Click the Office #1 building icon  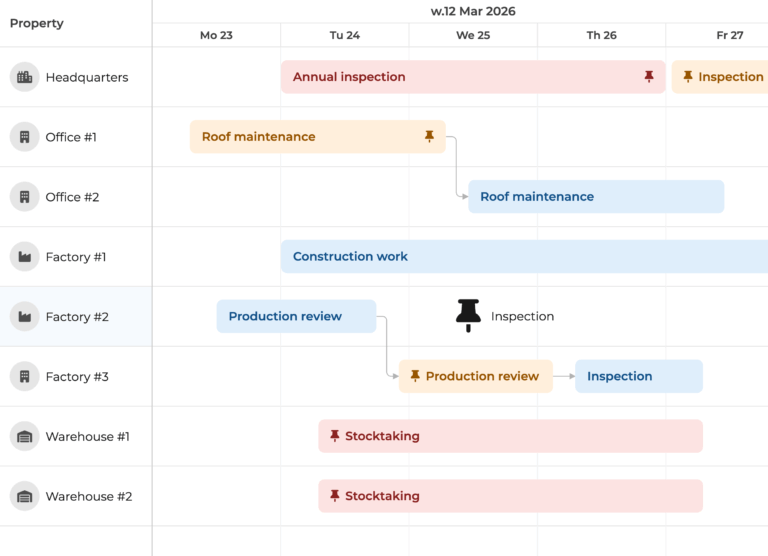[25, 137]
